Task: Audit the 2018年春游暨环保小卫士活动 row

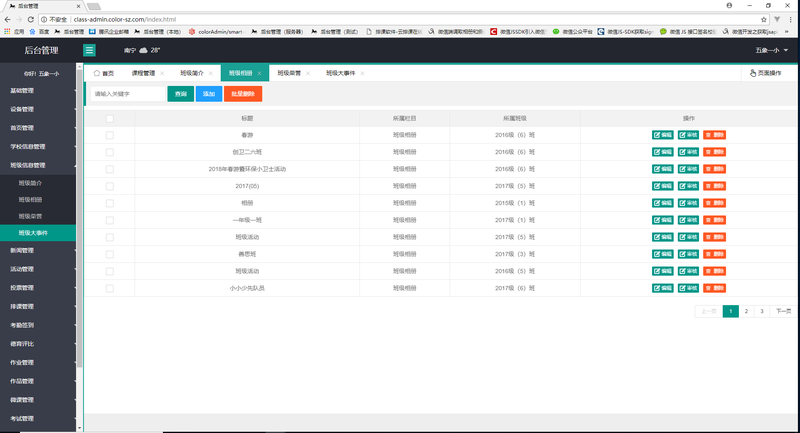Action: (688, 169)
